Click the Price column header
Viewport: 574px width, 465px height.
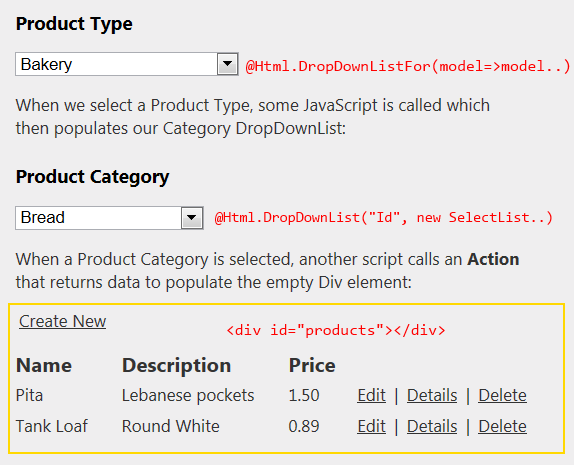(x=312, y=365)
